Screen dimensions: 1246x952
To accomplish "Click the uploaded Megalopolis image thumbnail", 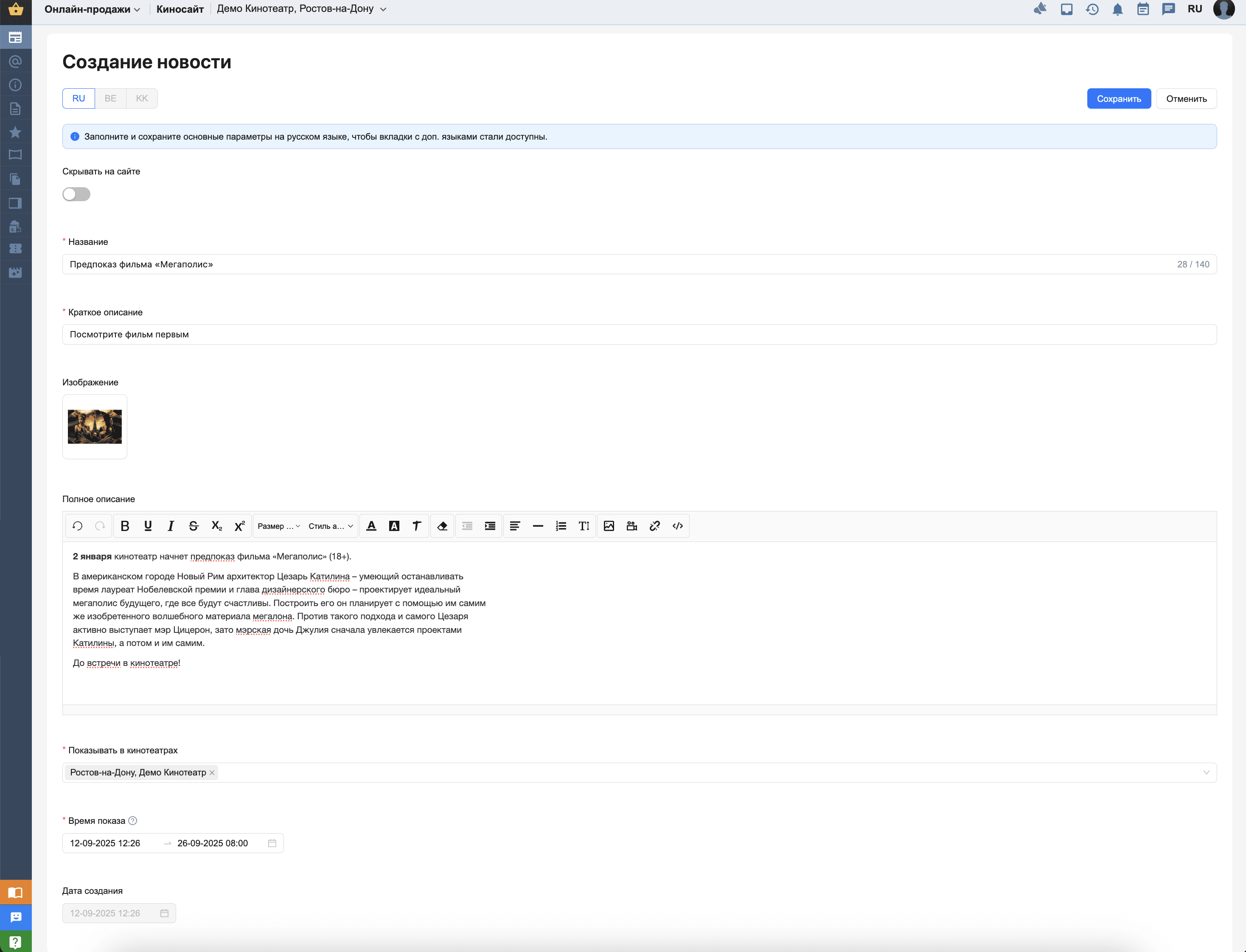I will pos(95,427).
